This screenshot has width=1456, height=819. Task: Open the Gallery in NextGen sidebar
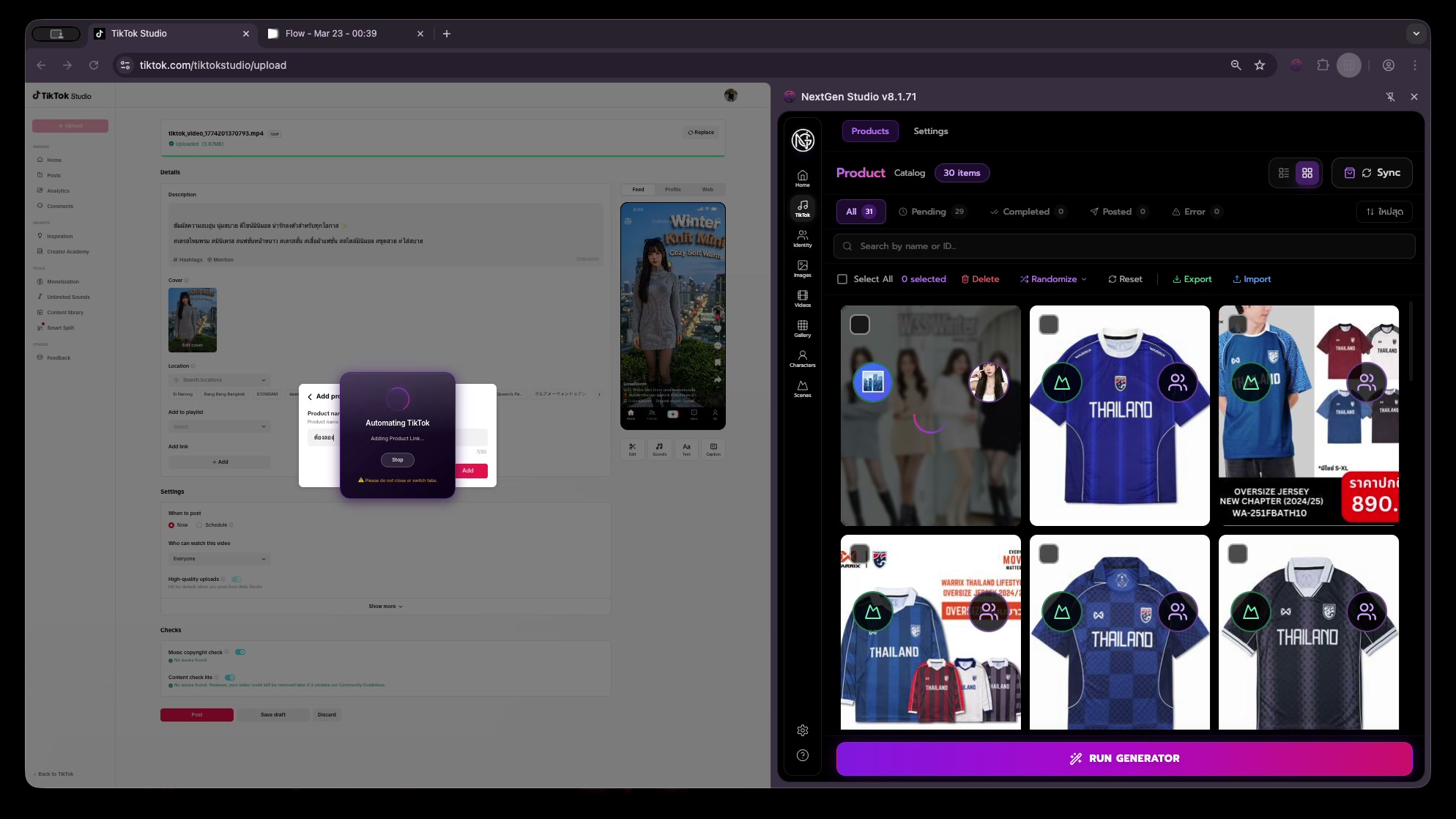coord(803,328)
